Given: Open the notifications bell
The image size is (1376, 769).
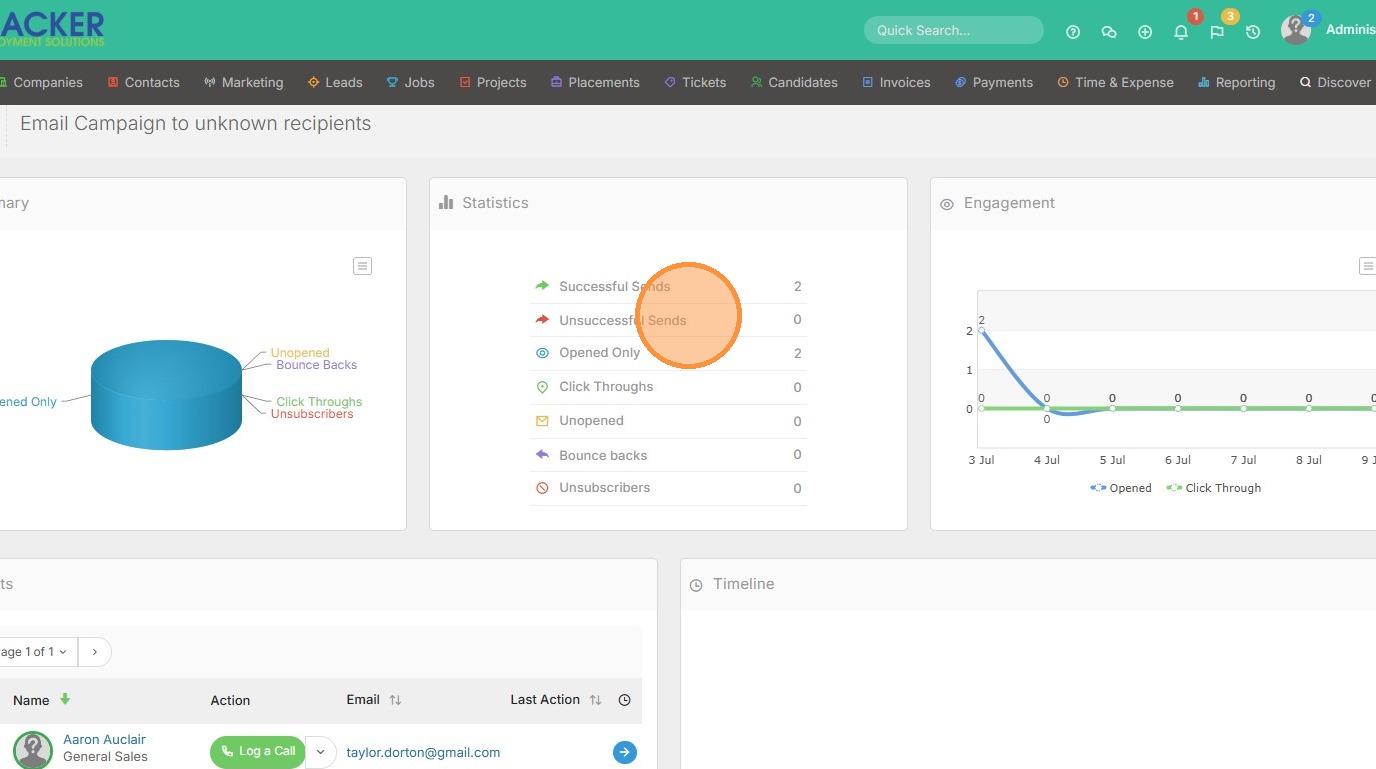Looking at the screenshot, I should click(x=1181, y=32).
